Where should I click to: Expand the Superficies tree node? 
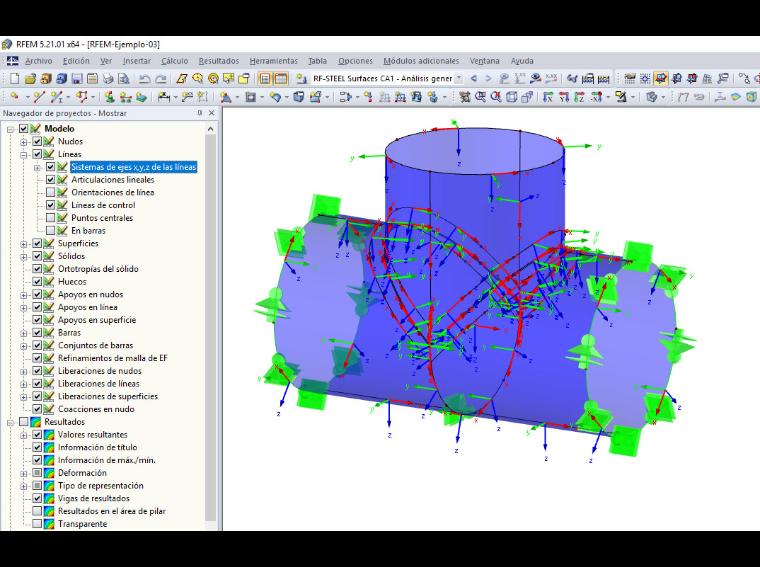point(24,244)
